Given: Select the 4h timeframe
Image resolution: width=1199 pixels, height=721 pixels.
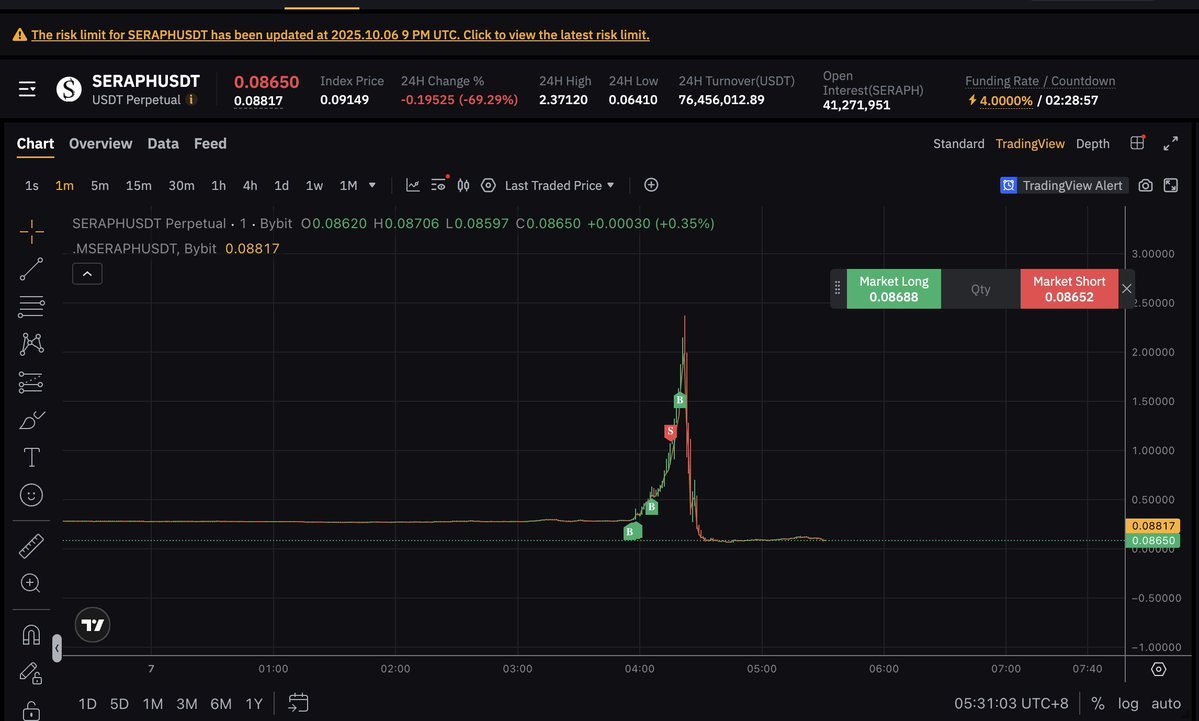Looking at the screenshot, I should click(250, 185).
